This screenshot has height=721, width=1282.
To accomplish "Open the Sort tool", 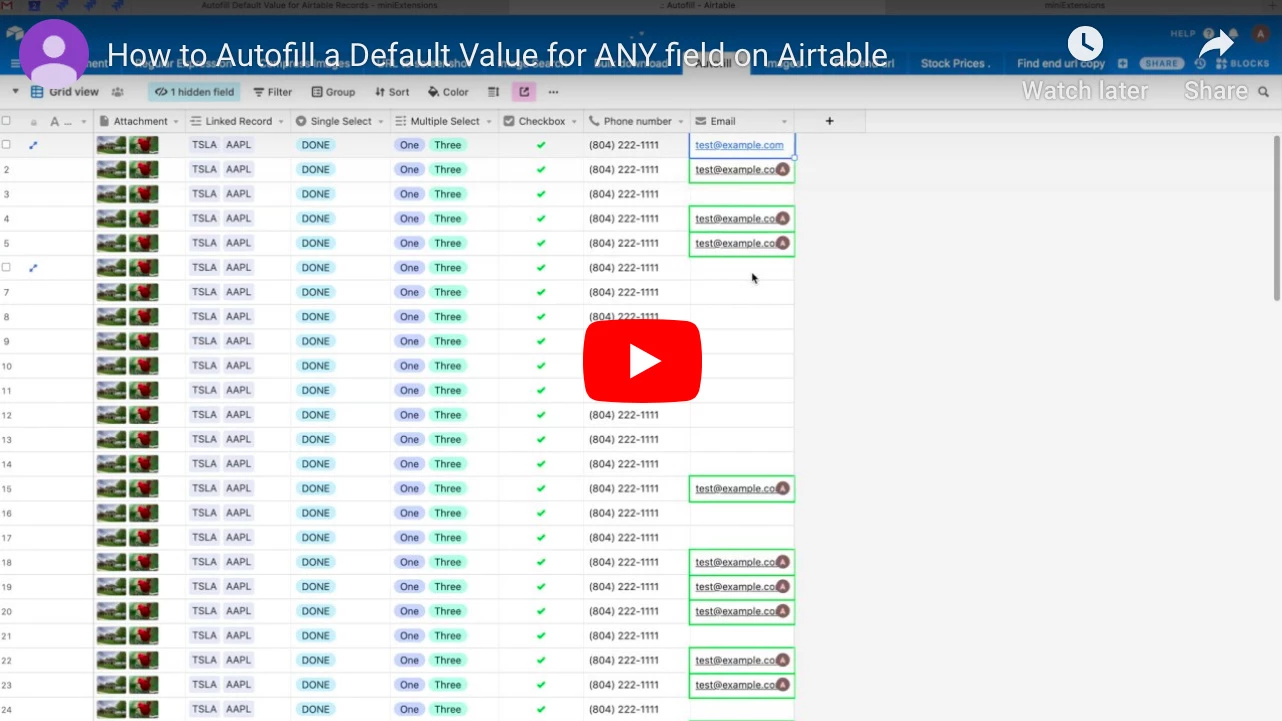I will pyautogui.click(x=392, y=92).
